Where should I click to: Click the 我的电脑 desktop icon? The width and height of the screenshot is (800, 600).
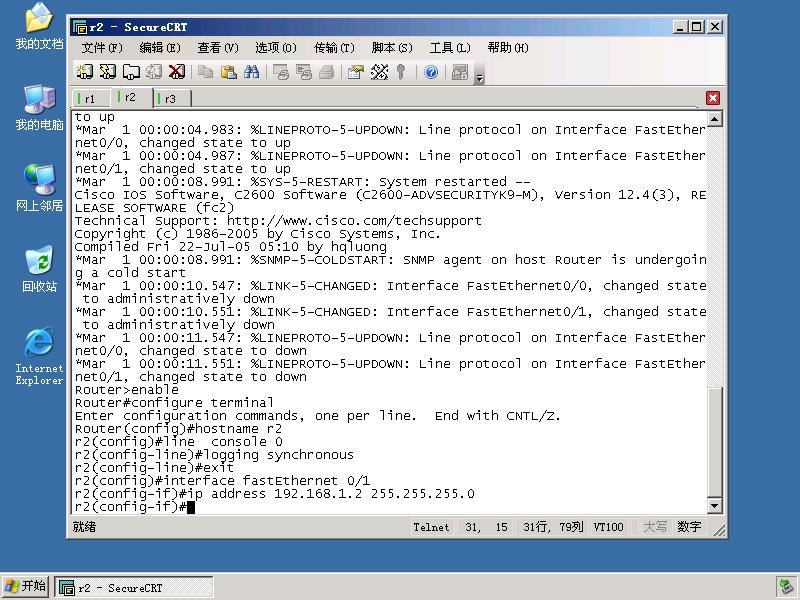coord(39,108)
